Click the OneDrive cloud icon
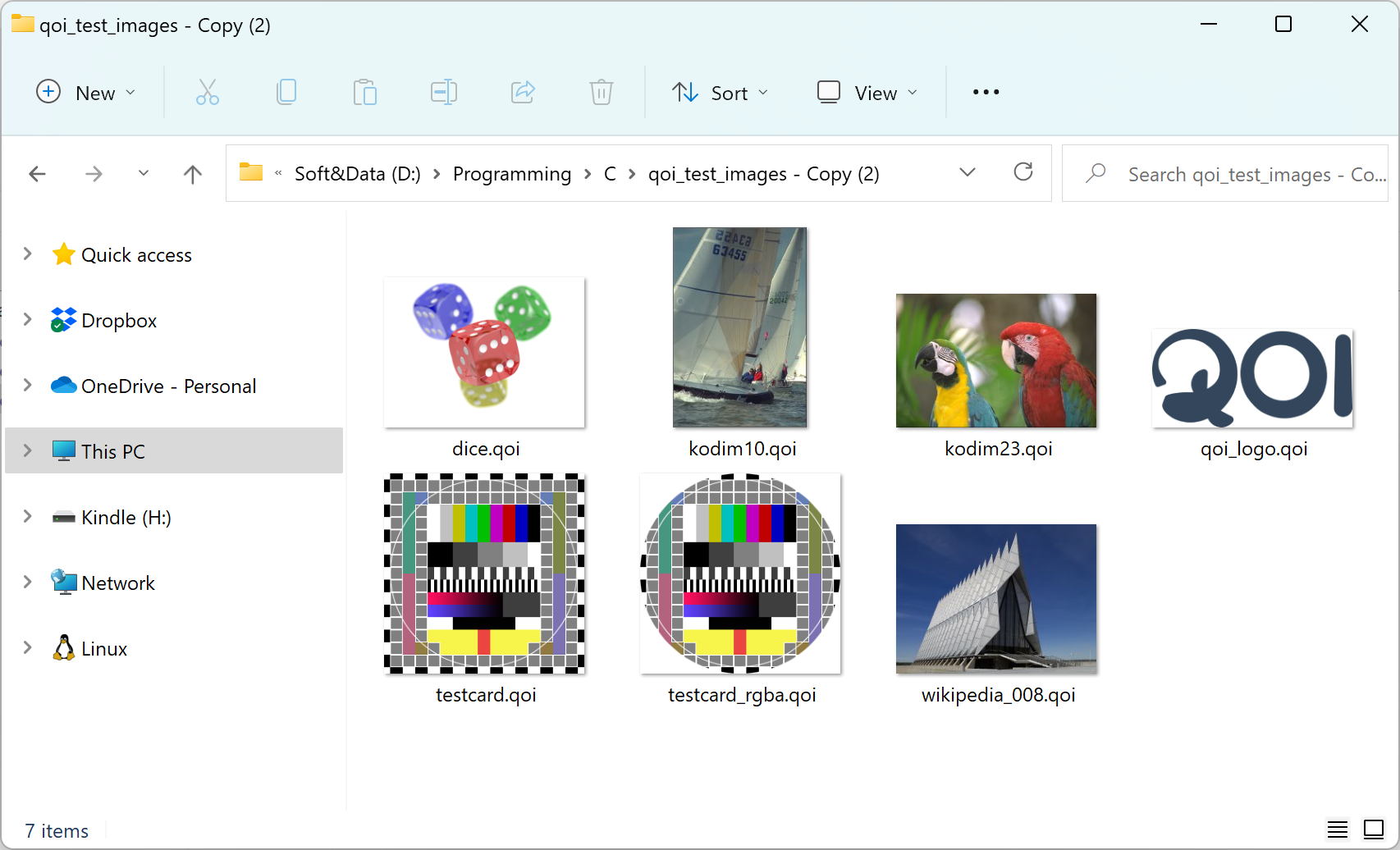This screenshot has width=1400, height=850. coord(63,385)
